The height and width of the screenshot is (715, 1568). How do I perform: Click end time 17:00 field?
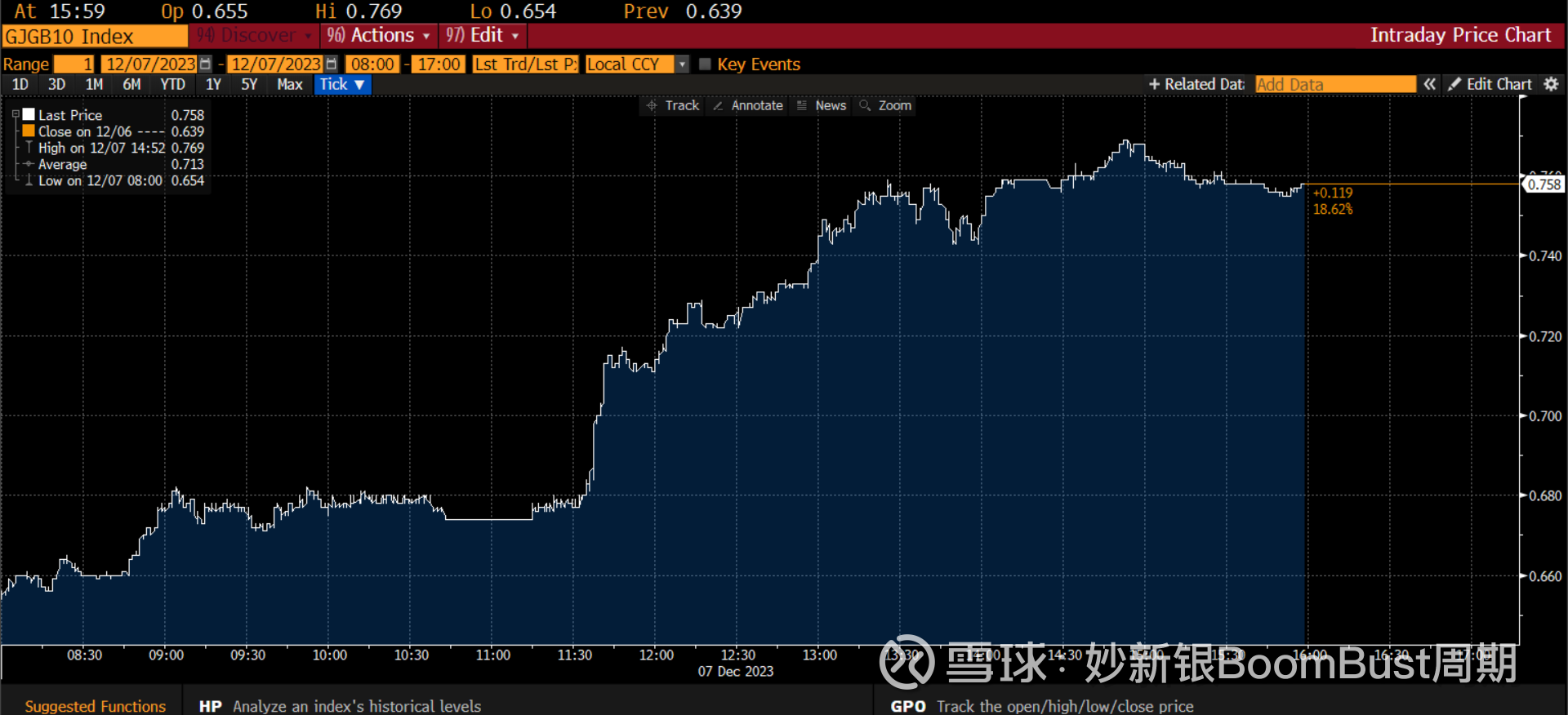439,64
